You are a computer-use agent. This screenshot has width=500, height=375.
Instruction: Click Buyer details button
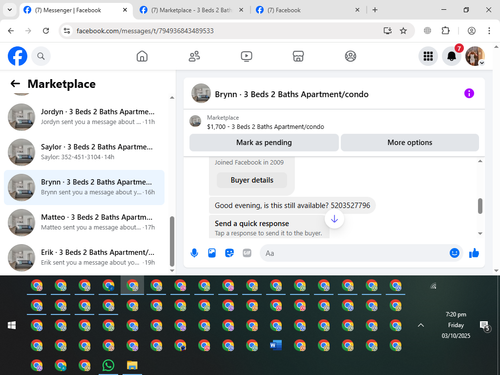[252, 180]
